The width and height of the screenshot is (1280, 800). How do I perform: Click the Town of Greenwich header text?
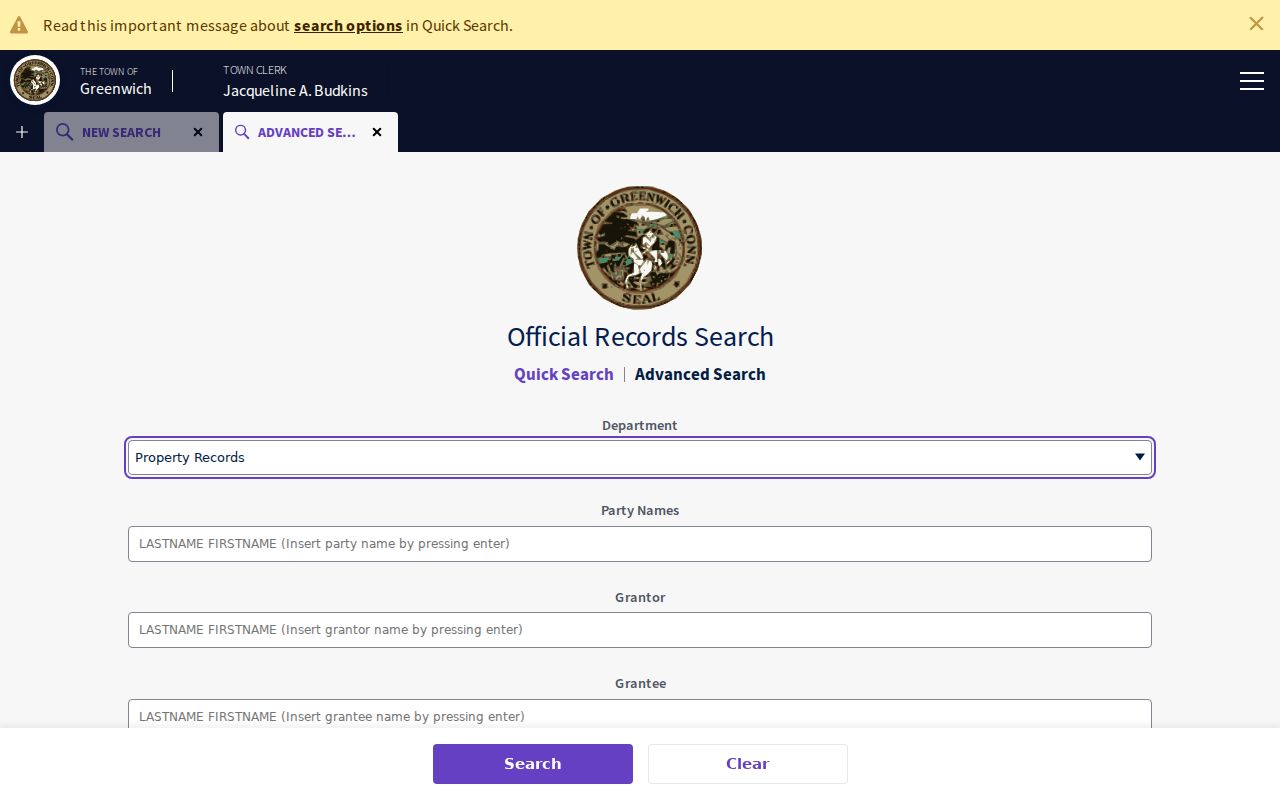coord(116,81)
